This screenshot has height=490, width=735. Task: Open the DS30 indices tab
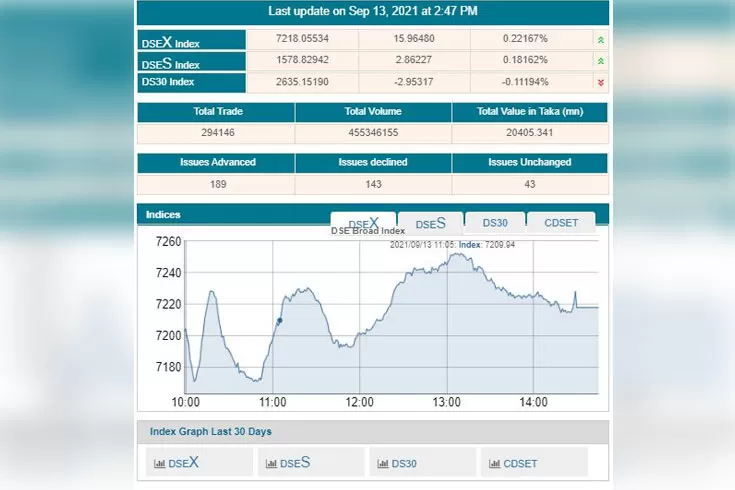495,223
